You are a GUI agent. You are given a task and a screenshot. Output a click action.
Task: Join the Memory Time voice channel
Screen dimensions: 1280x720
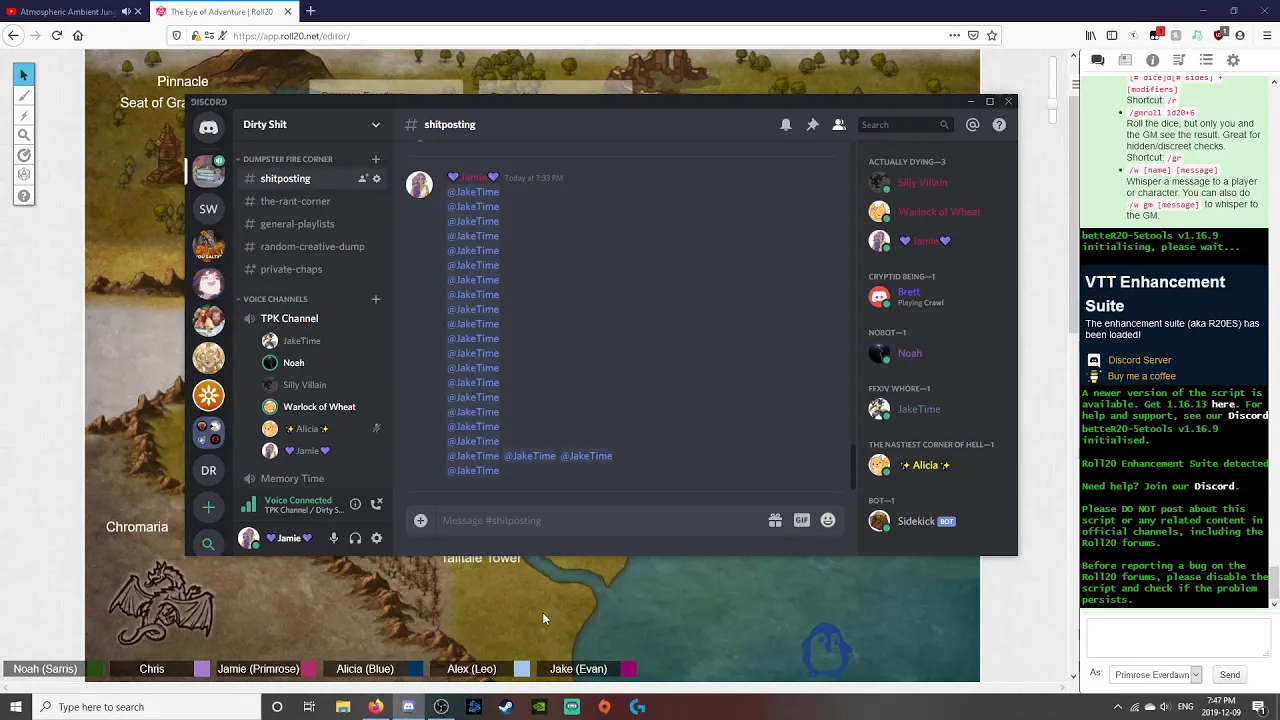[x=292, y=478]
